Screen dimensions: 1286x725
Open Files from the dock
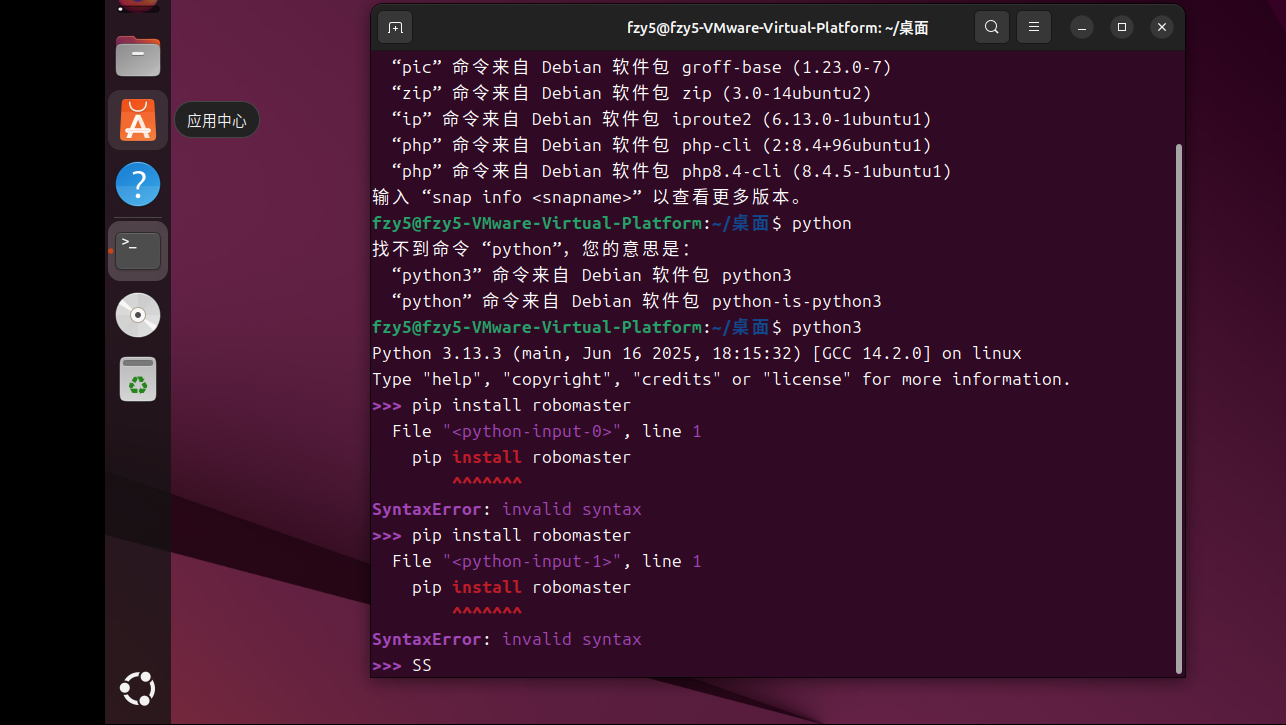(138, 56)
